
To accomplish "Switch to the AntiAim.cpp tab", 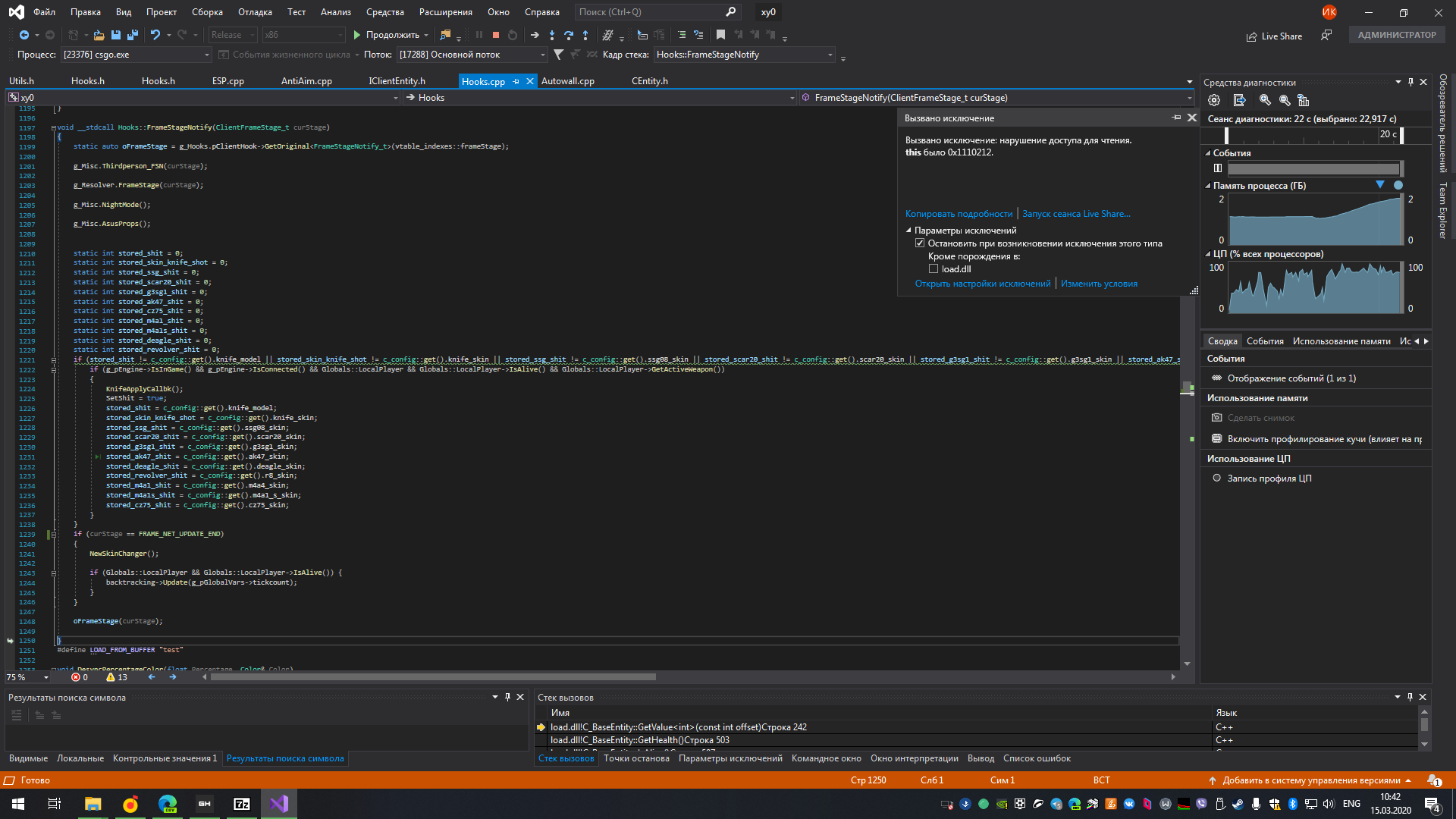I will click(306, 81).
